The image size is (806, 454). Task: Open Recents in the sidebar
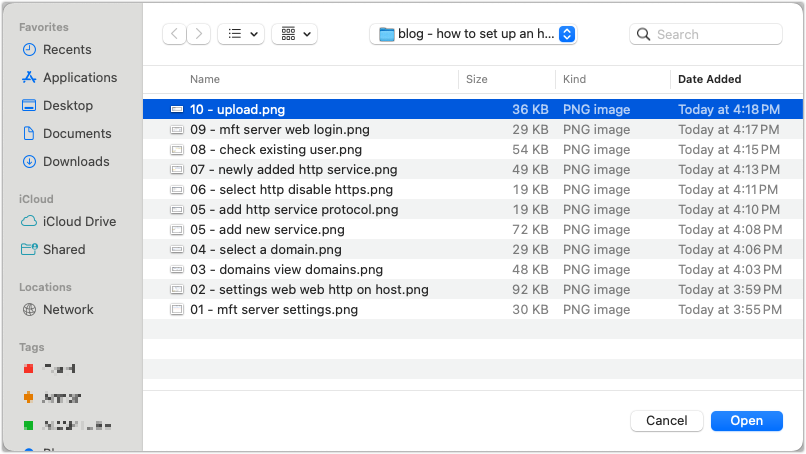(66, 49)
